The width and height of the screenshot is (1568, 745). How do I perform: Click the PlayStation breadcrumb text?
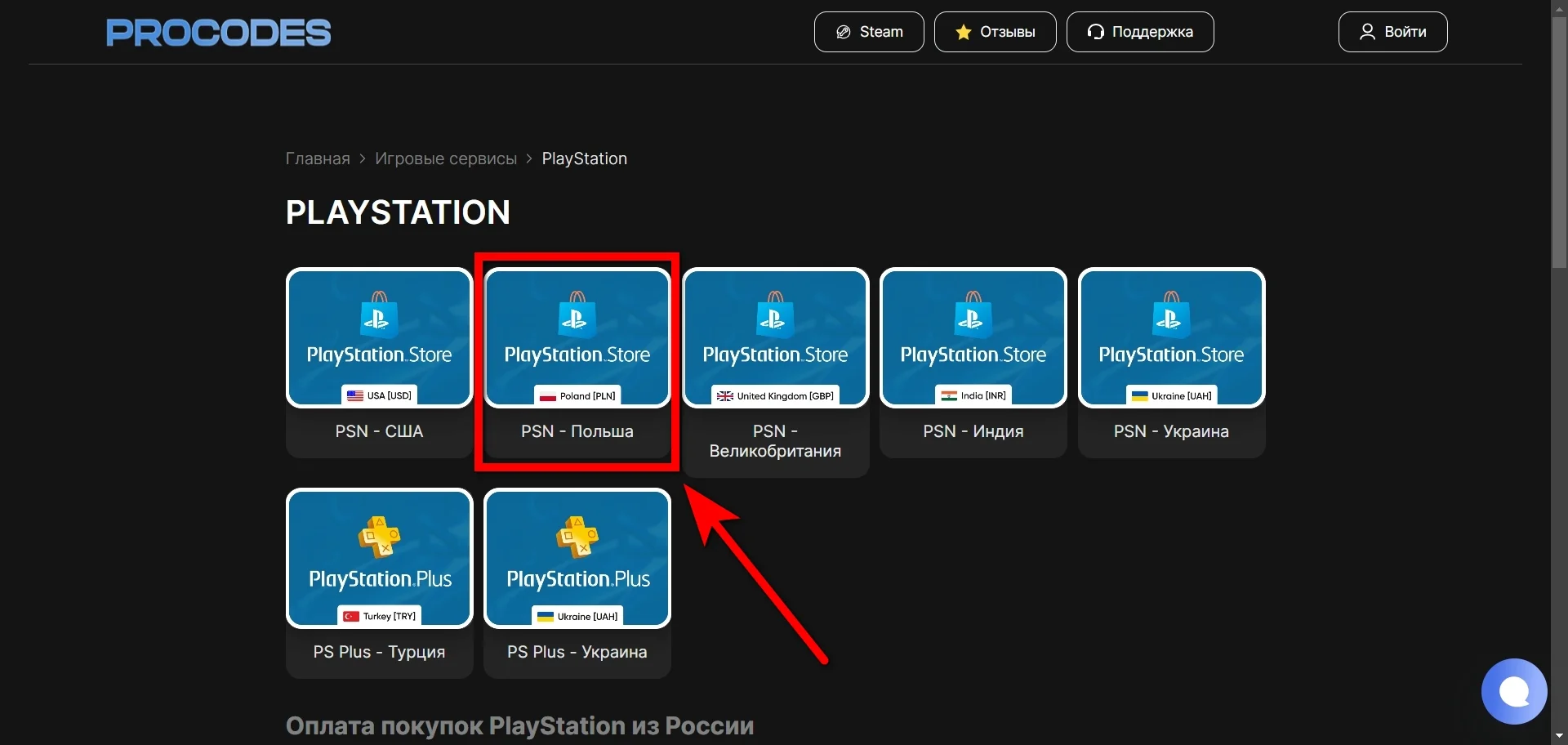(585, 158)
